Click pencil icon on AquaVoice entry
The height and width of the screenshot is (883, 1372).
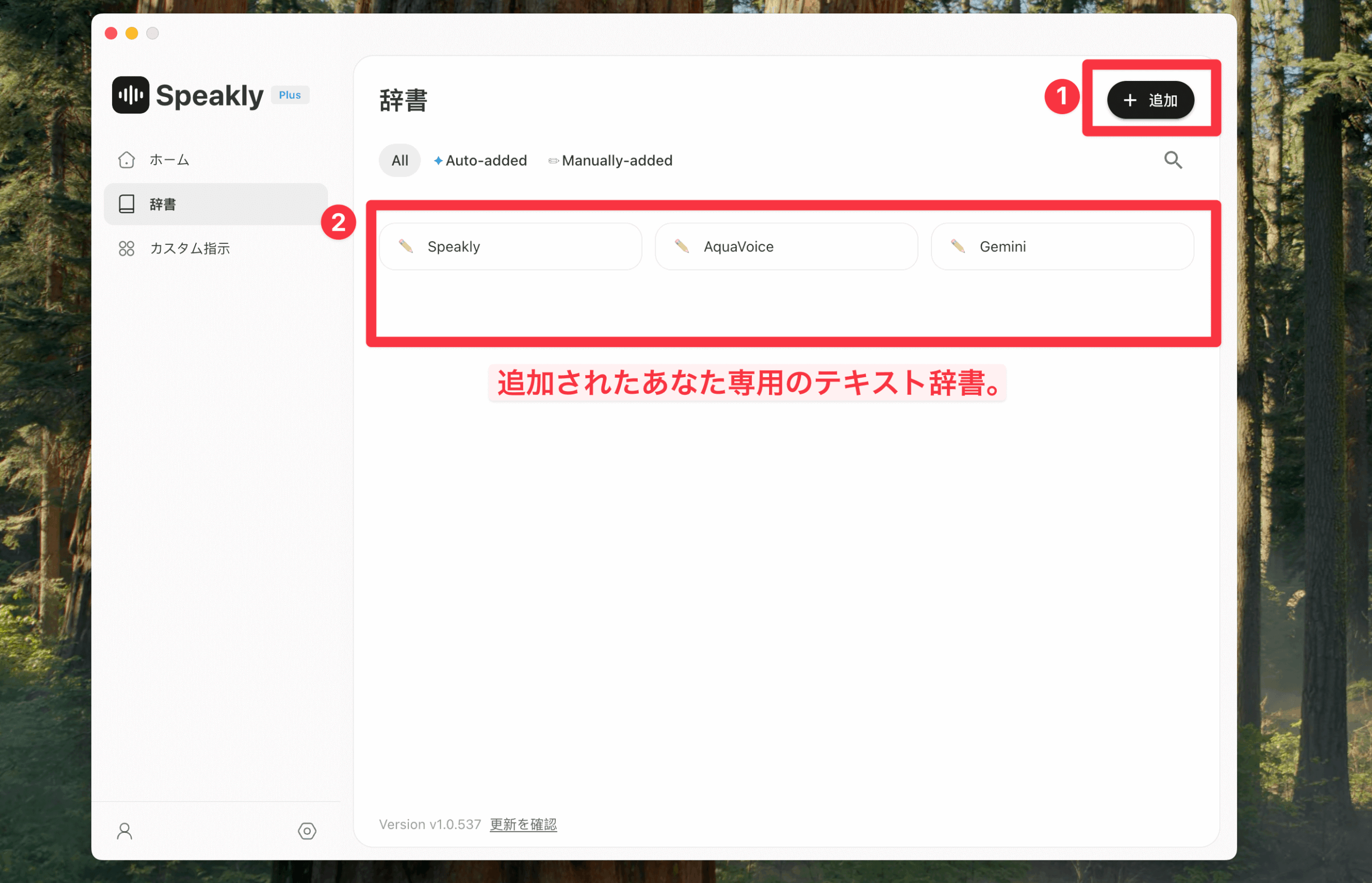(682, 246)
